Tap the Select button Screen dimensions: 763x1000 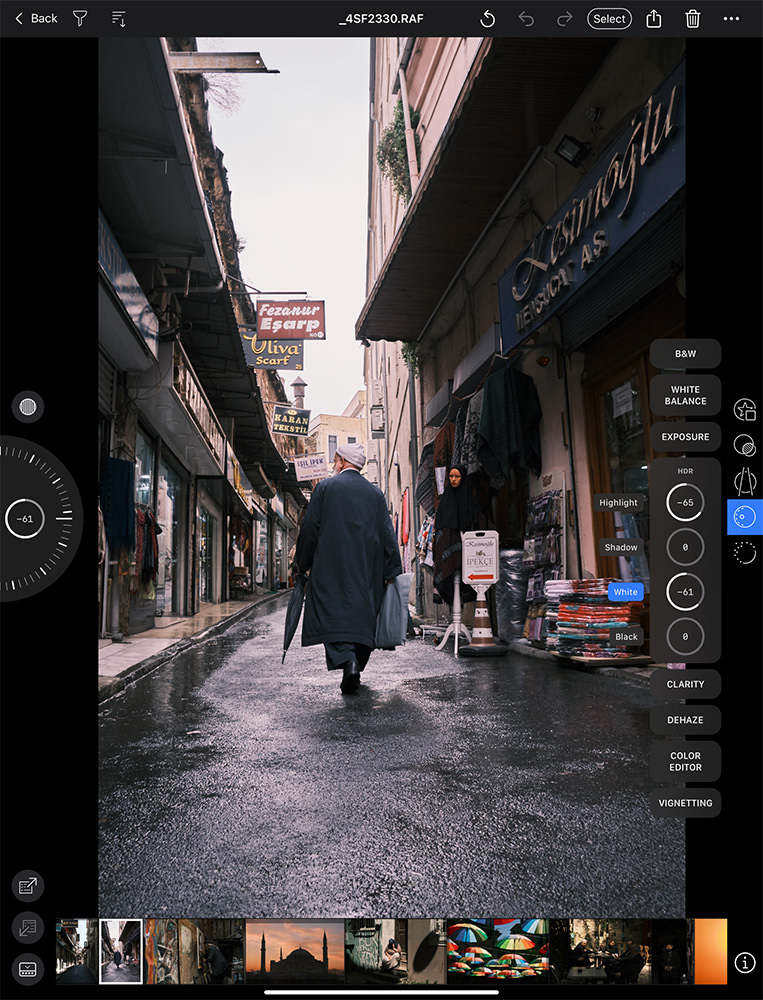coord(609,18)
